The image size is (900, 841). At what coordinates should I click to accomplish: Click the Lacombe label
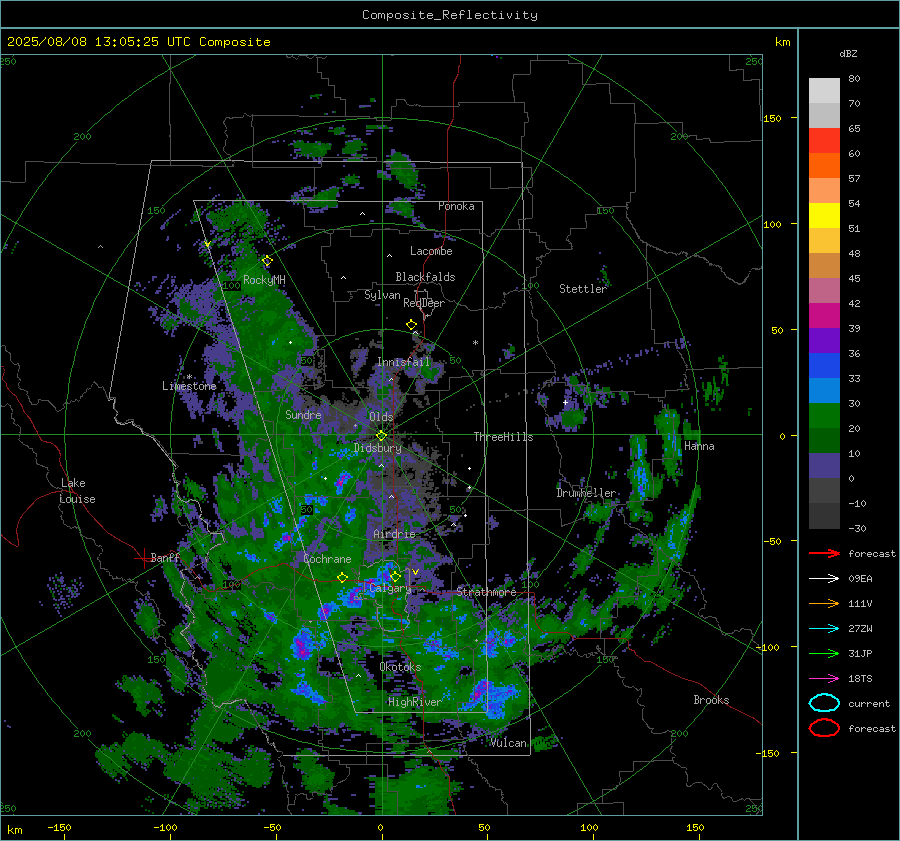431,251
